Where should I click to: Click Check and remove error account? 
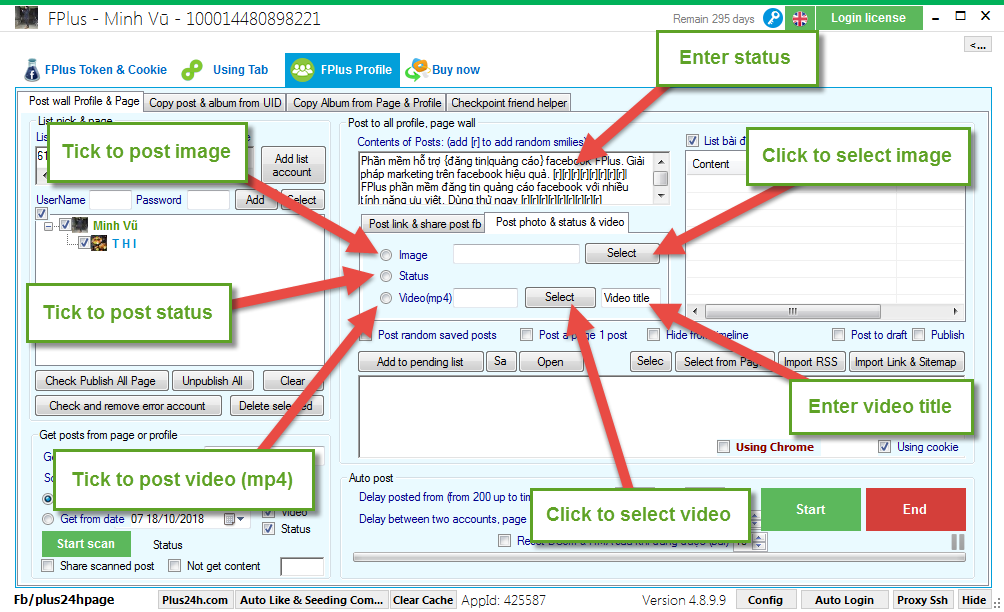[x=128, y=406]
